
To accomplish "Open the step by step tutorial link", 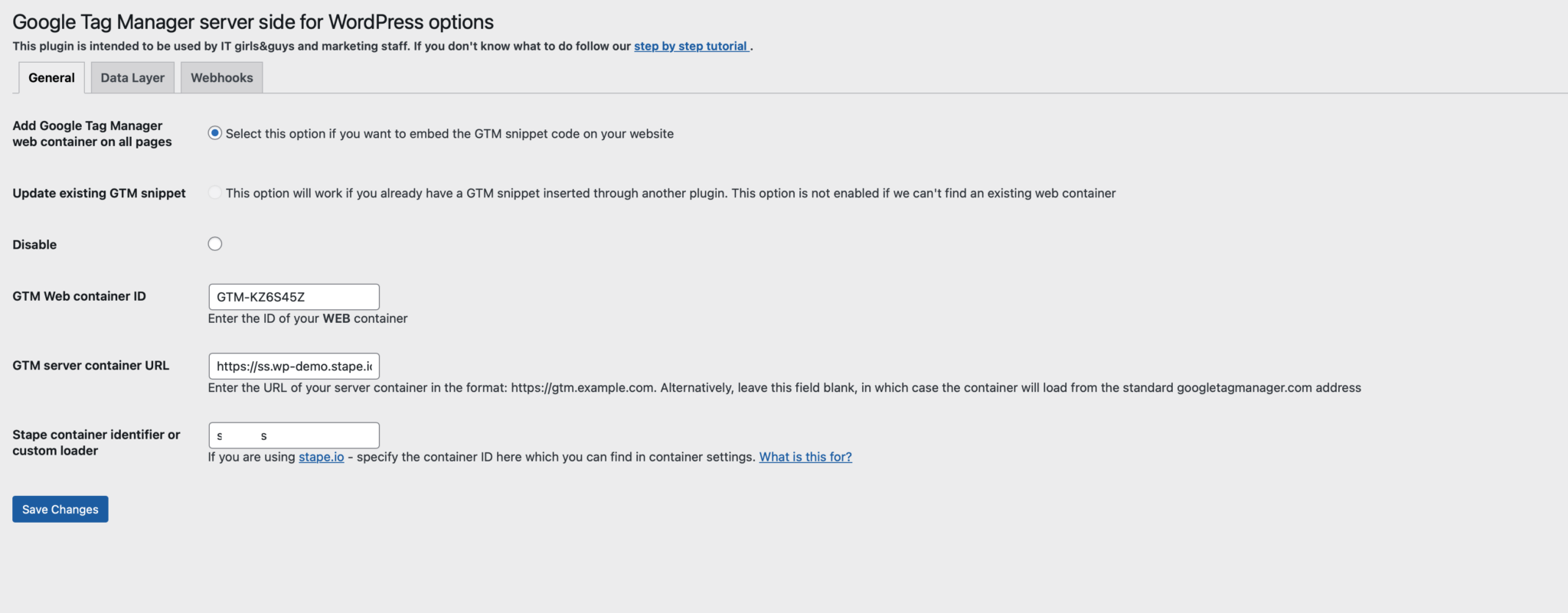I will (691, 46).
